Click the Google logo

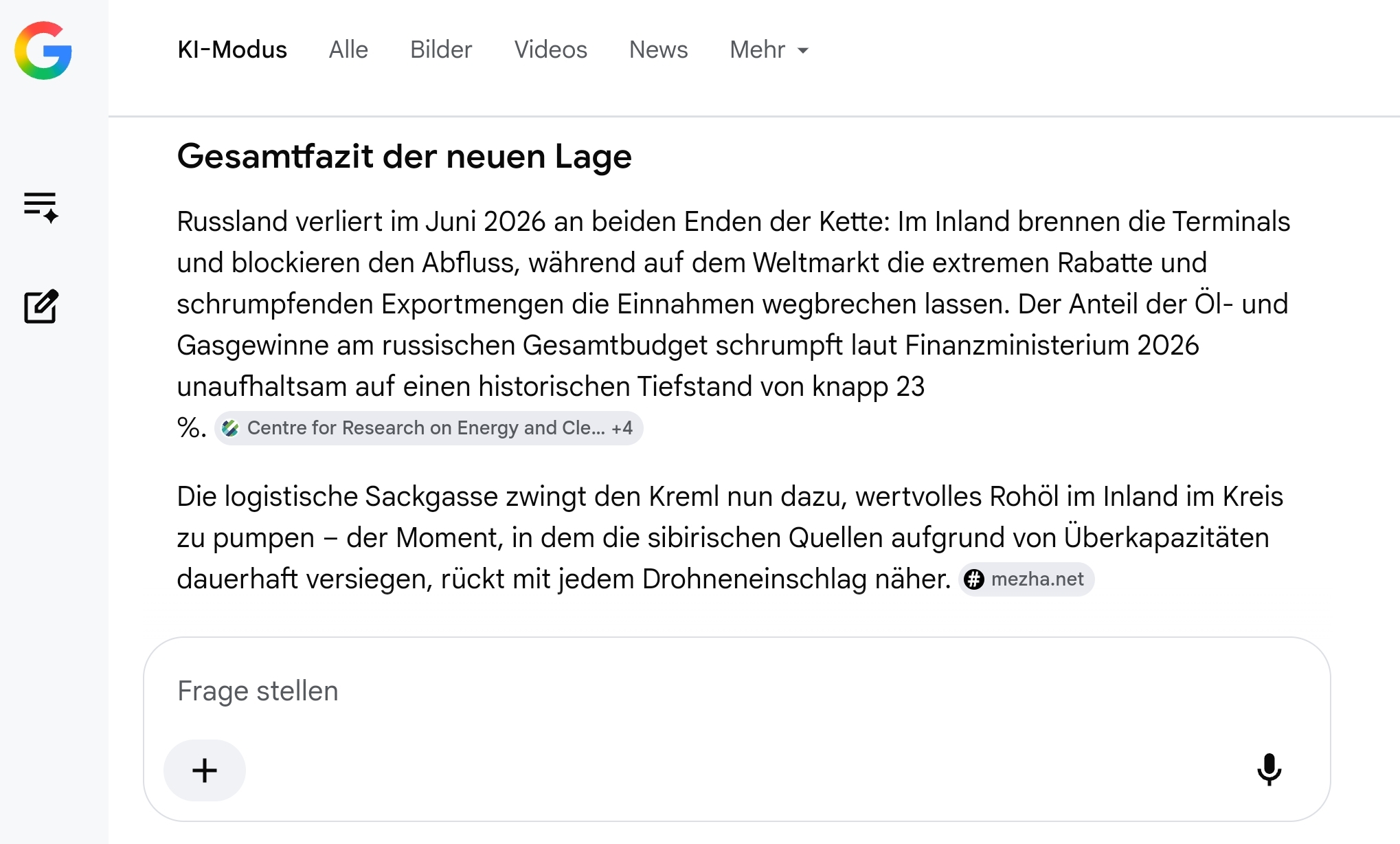coord(43,50)
